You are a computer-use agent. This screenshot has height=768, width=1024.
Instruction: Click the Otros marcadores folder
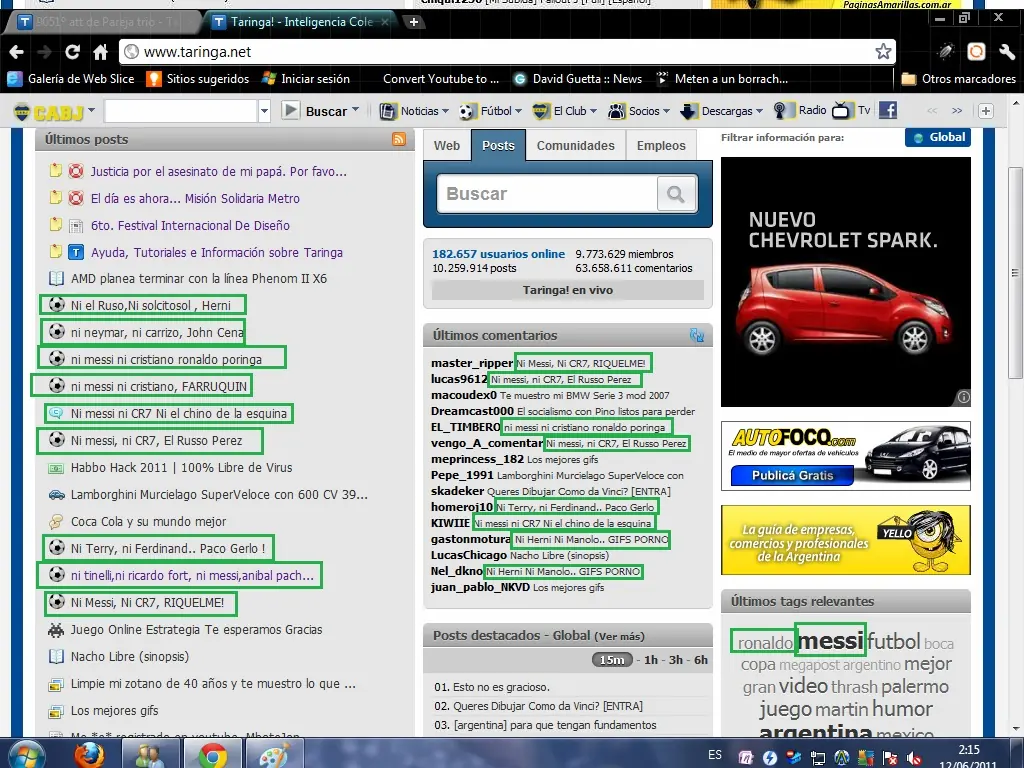pyautogui.click(x=958, y=79)
